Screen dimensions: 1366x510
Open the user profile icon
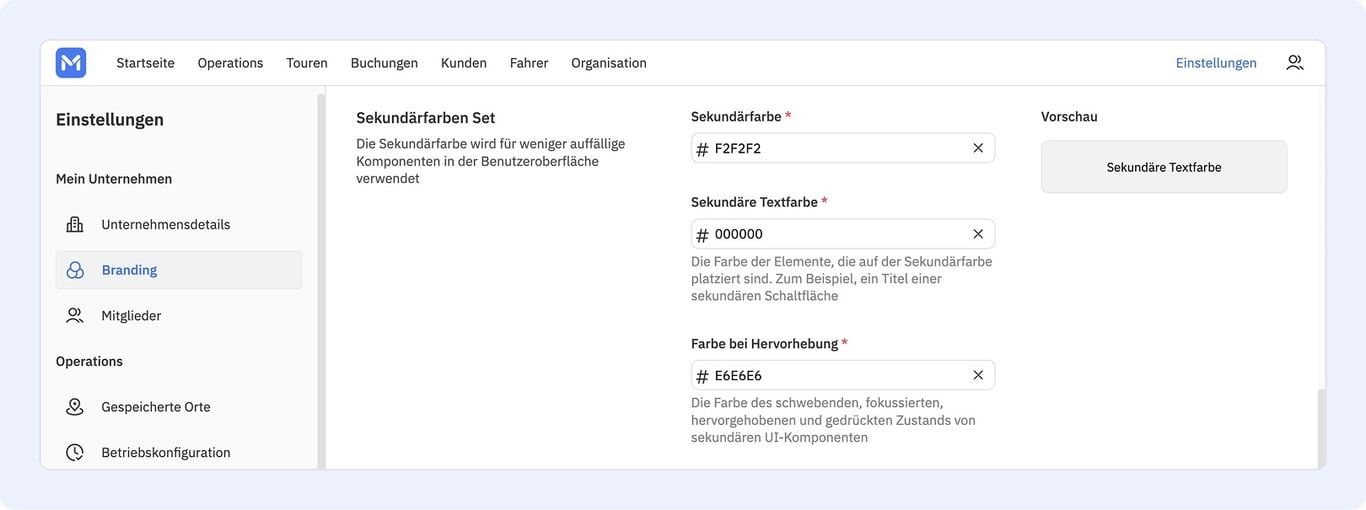[1295, 63]
